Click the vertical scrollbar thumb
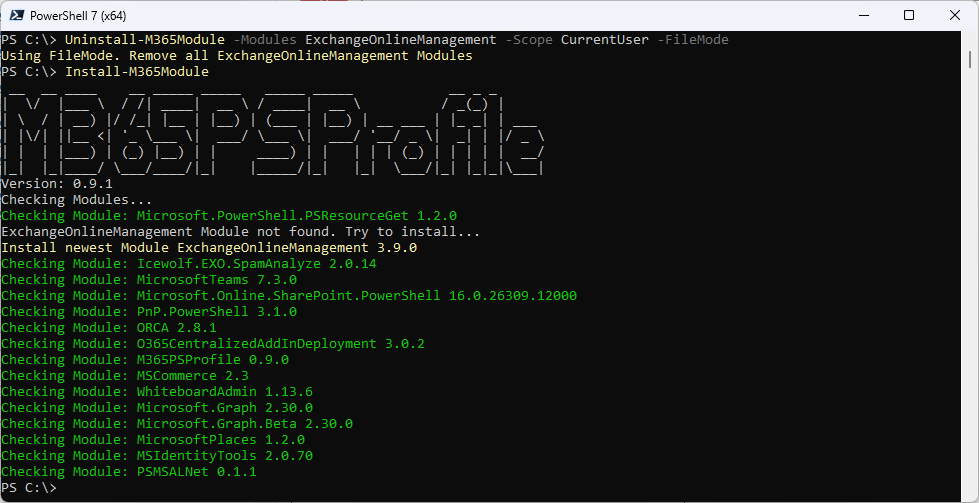The height and width of the screenshot is (503, 979). pyautogui.click(x=970, y=60)
